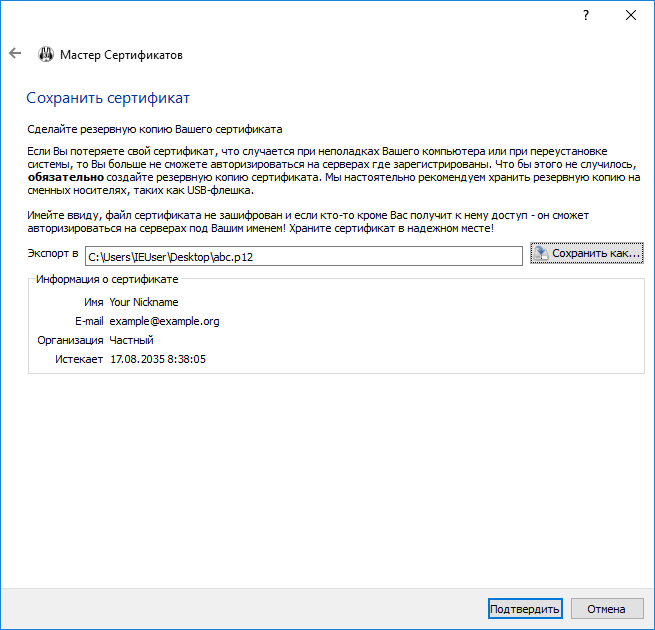Click the expiry date 17.08.2035 8:38:05
Viewport: 655px width, 630px height.
(x=158, y=359)
